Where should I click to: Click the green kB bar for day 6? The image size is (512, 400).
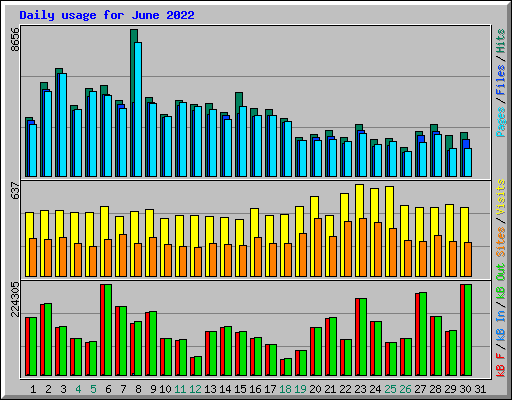coord(108,330)
